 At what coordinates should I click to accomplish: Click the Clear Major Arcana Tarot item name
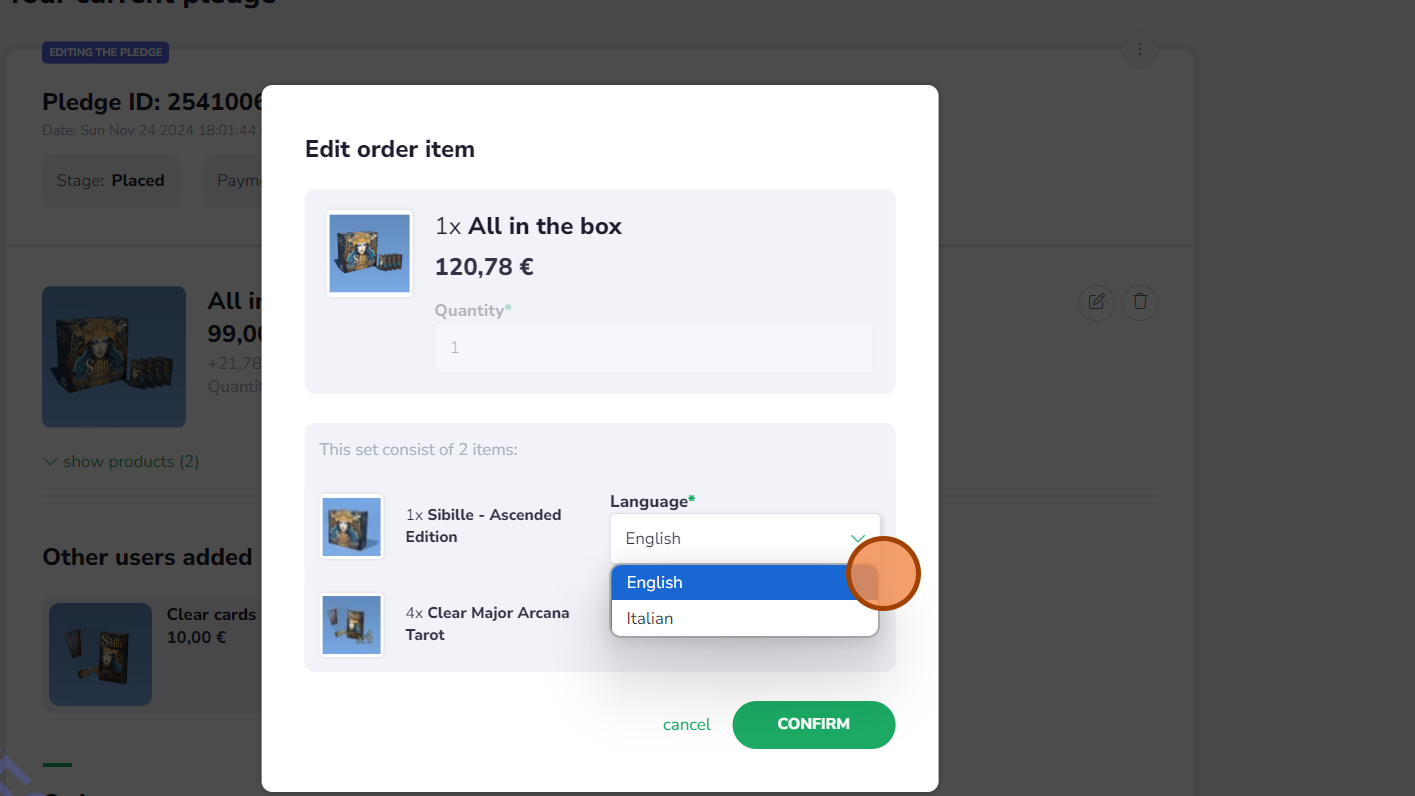487,623
